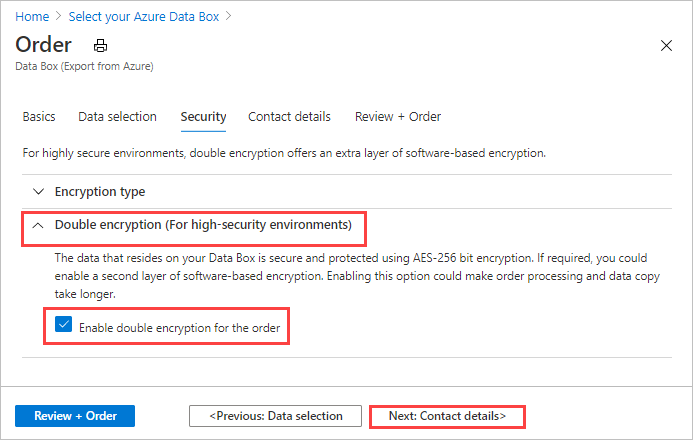
Task: Select the Security tab
Action: pyautogui.click(x=203, y=116)
